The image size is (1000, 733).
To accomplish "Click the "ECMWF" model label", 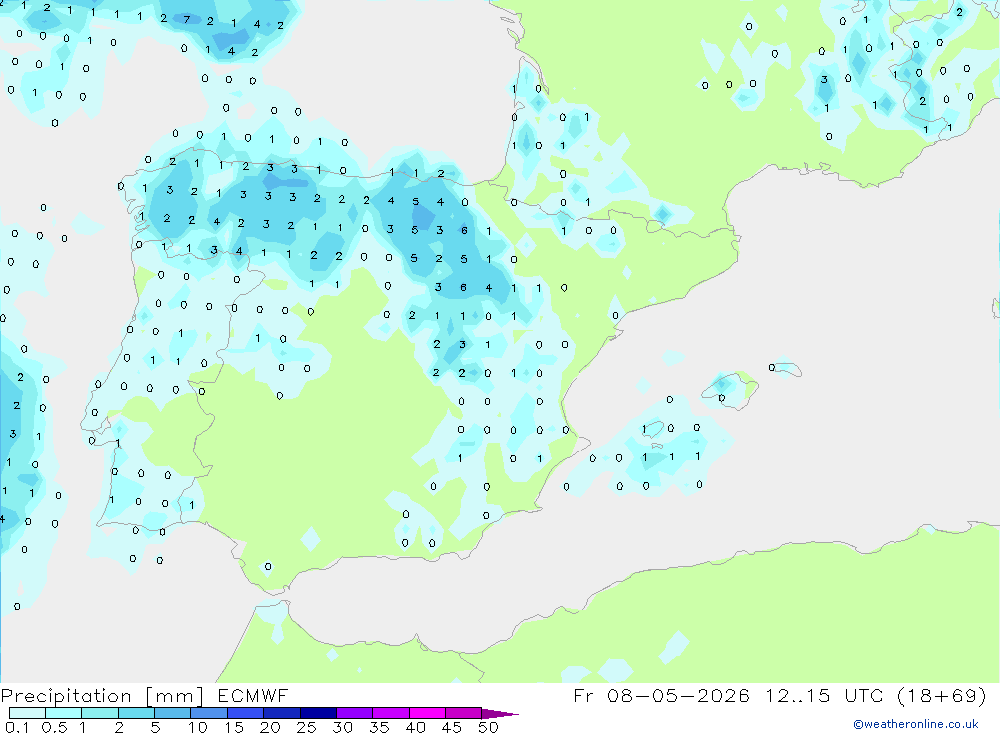I will point(253,695).
